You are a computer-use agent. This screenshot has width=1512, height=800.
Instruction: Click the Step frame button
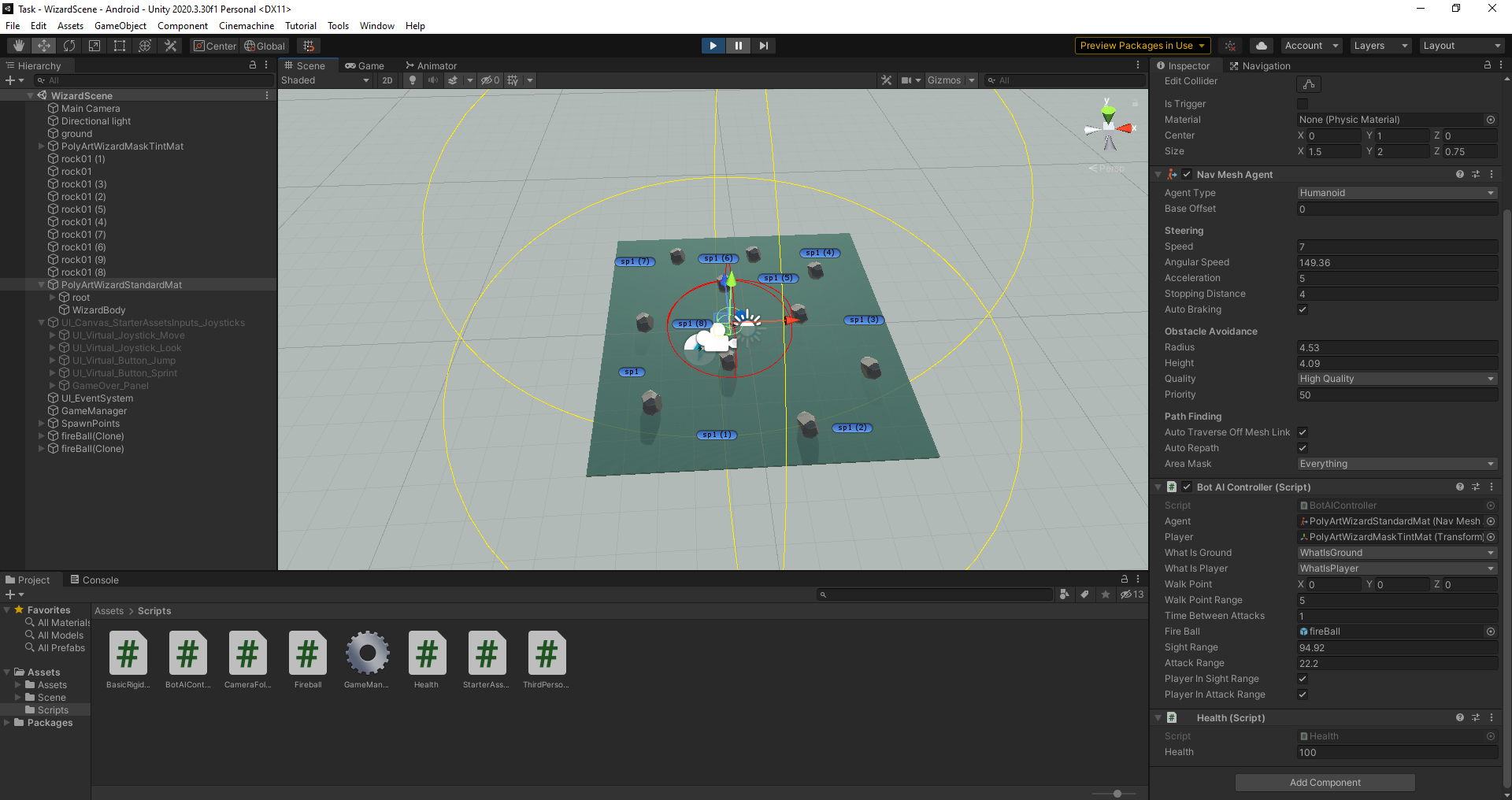(763, 46)
